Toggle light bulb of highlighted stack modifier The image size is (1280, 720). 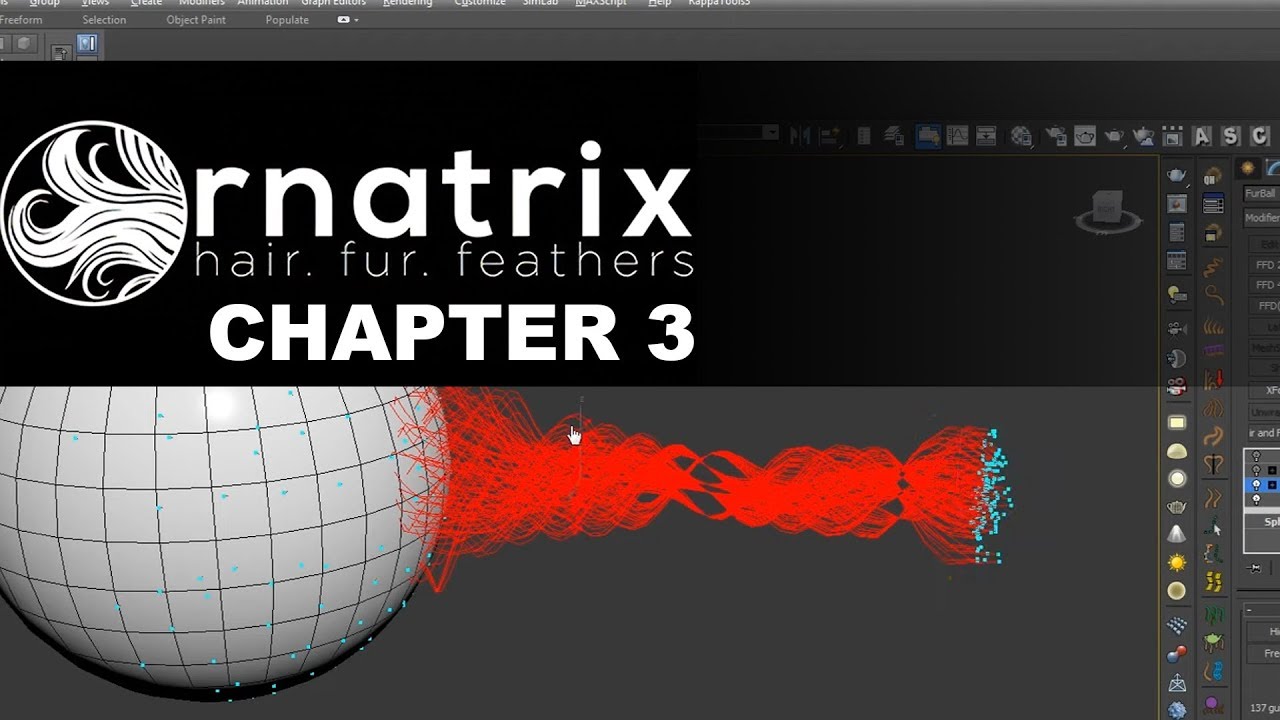(x=1257, y=485)
